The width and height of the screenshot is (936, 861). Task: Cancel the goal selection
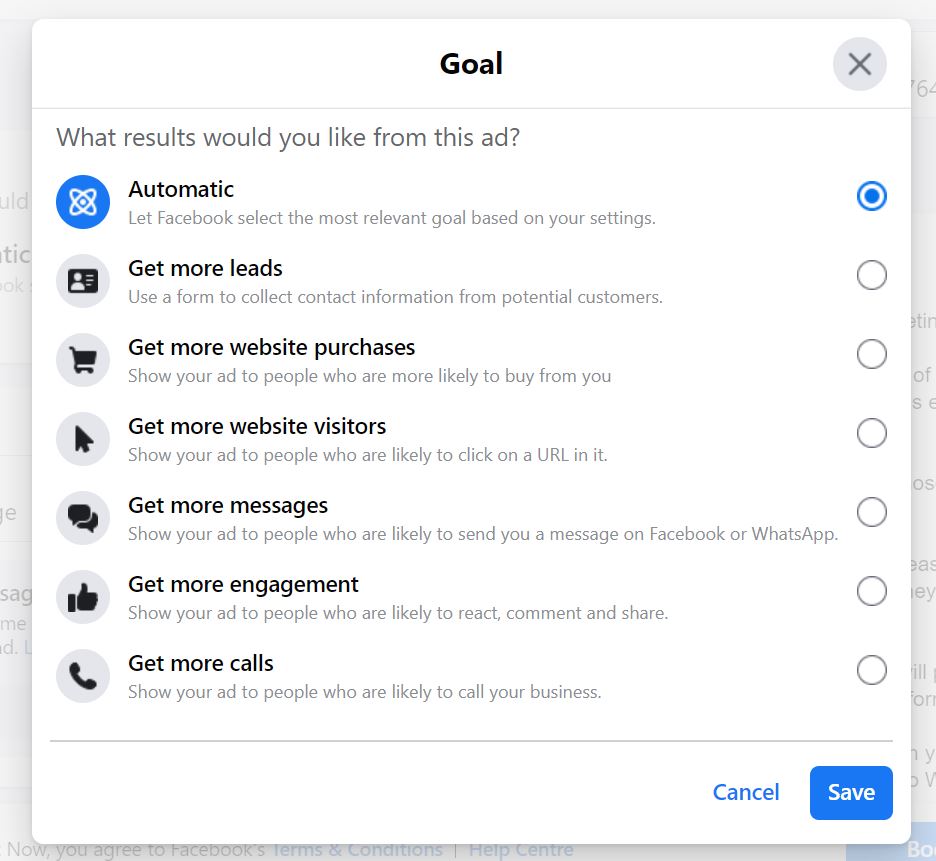click(746, 792)
